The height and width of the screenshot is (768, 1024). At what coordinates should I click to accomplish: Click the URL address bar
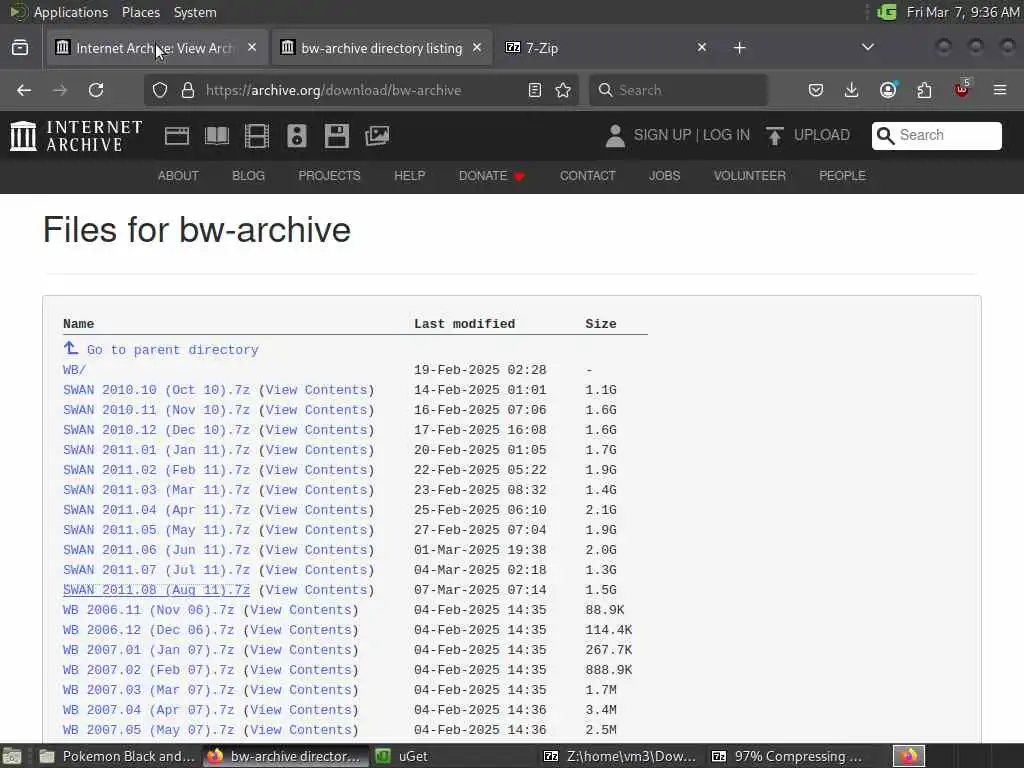tap(362, 90)
